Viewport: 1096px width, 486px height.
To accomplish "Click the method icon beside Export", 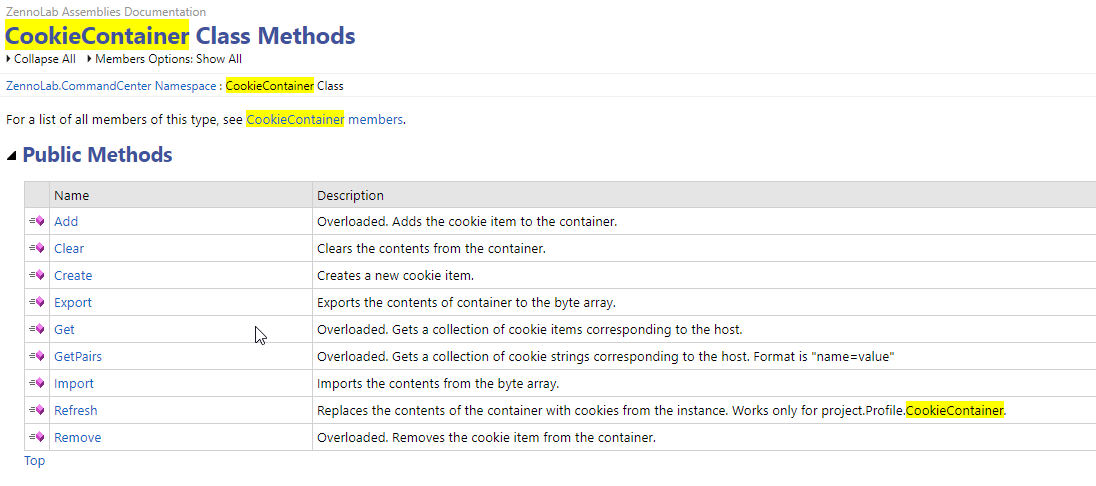I will pos(36,302).
